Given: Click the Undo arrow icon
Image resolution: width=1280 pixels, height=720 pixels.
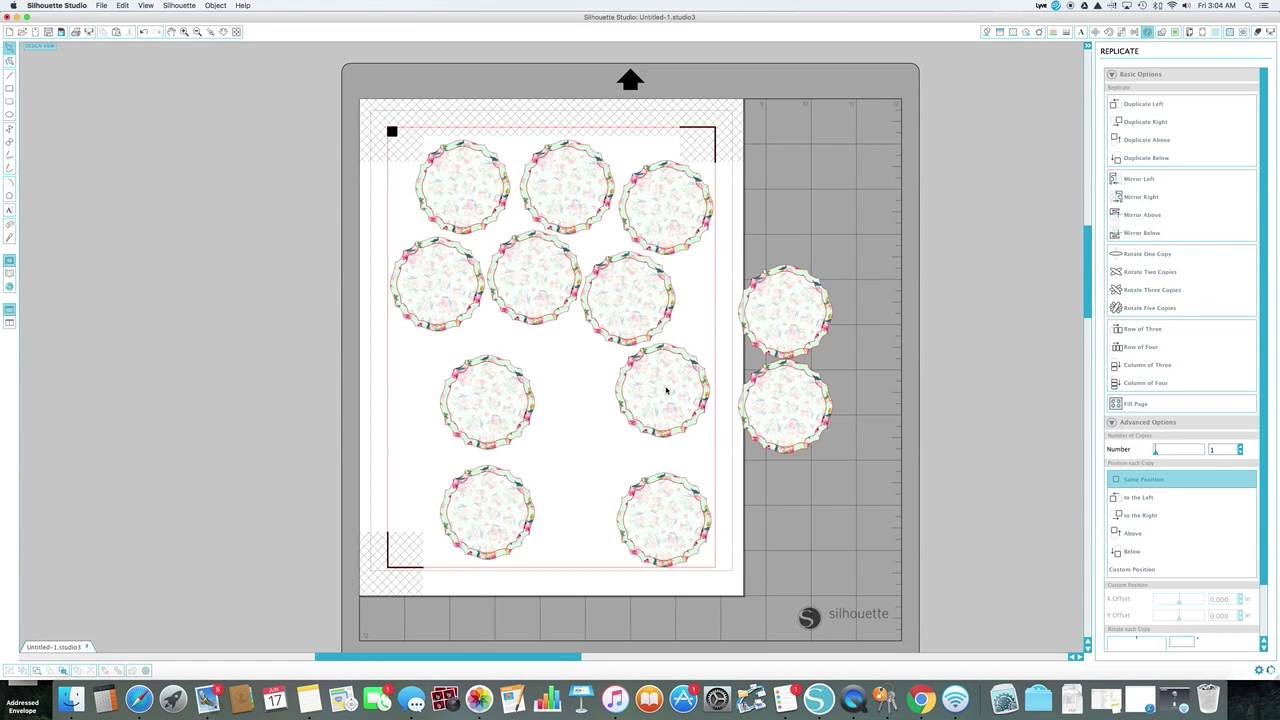Looking at the screenshot, I should (143, 32).
